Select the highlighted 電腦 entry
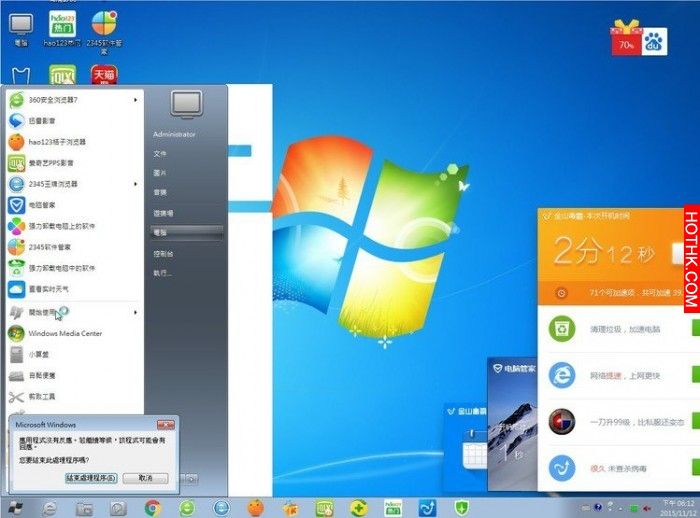This screenshot has height=518, width=700. 187,233
